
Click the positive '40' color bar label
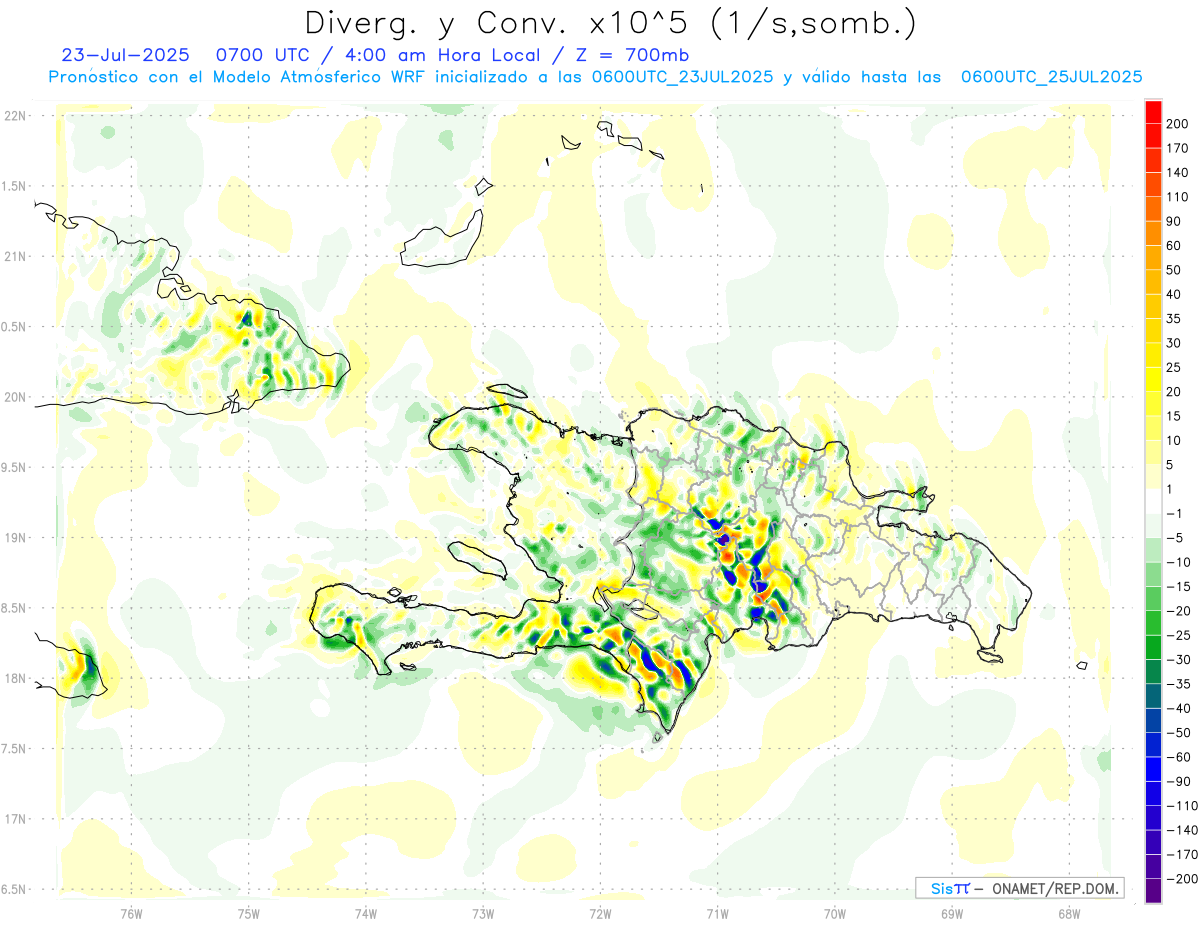tap(1174, 295)
